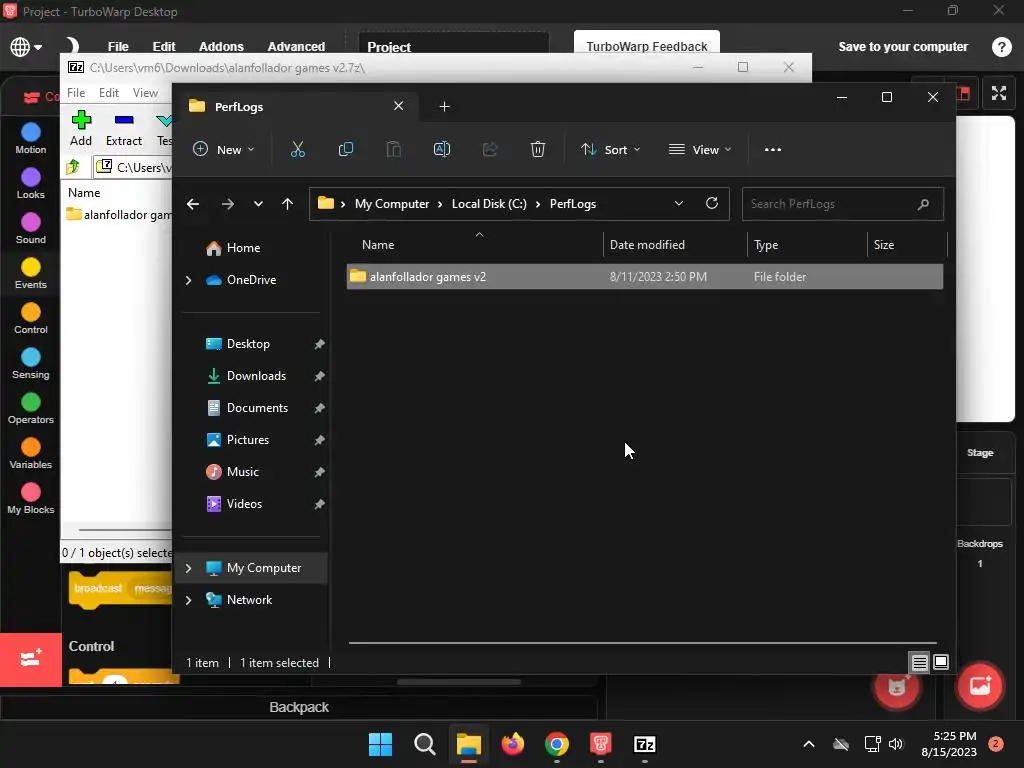Click Save to your computer
The image size is (1024, 768).
pyautogui.click(x=903, y=46)
